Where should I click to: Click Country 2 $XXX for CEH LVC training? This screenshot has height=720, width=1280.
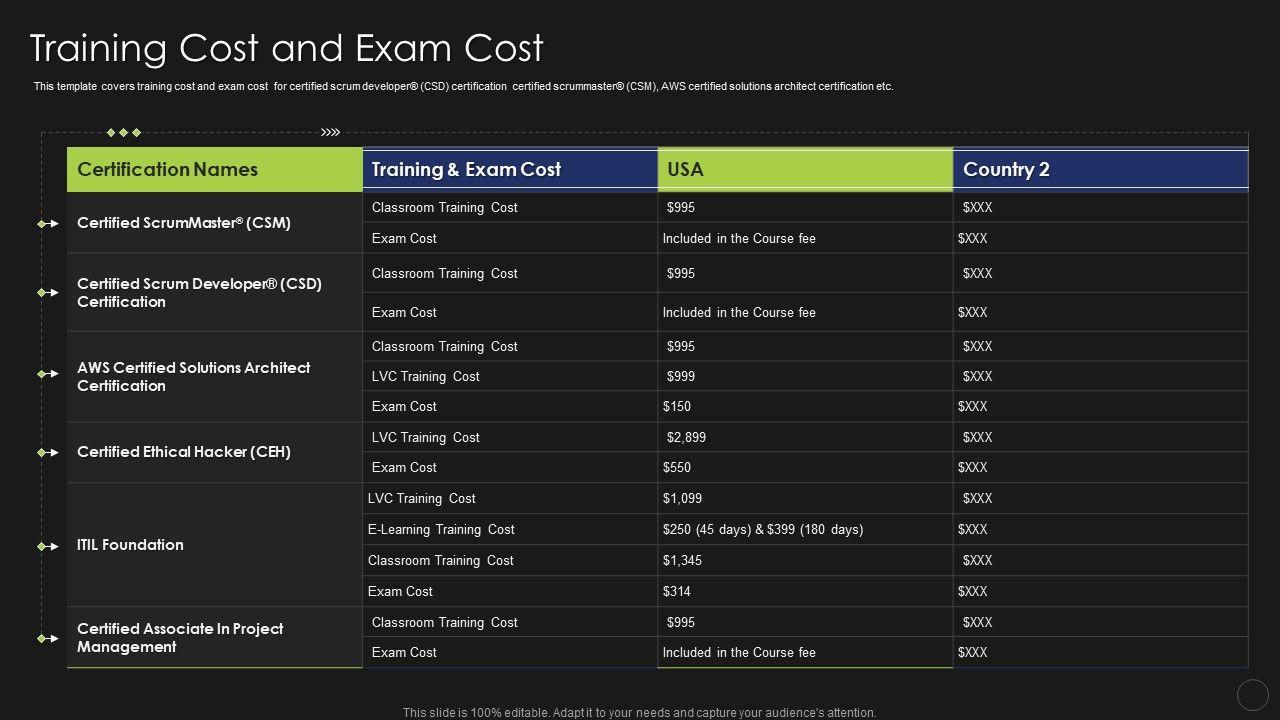[977, 437]
